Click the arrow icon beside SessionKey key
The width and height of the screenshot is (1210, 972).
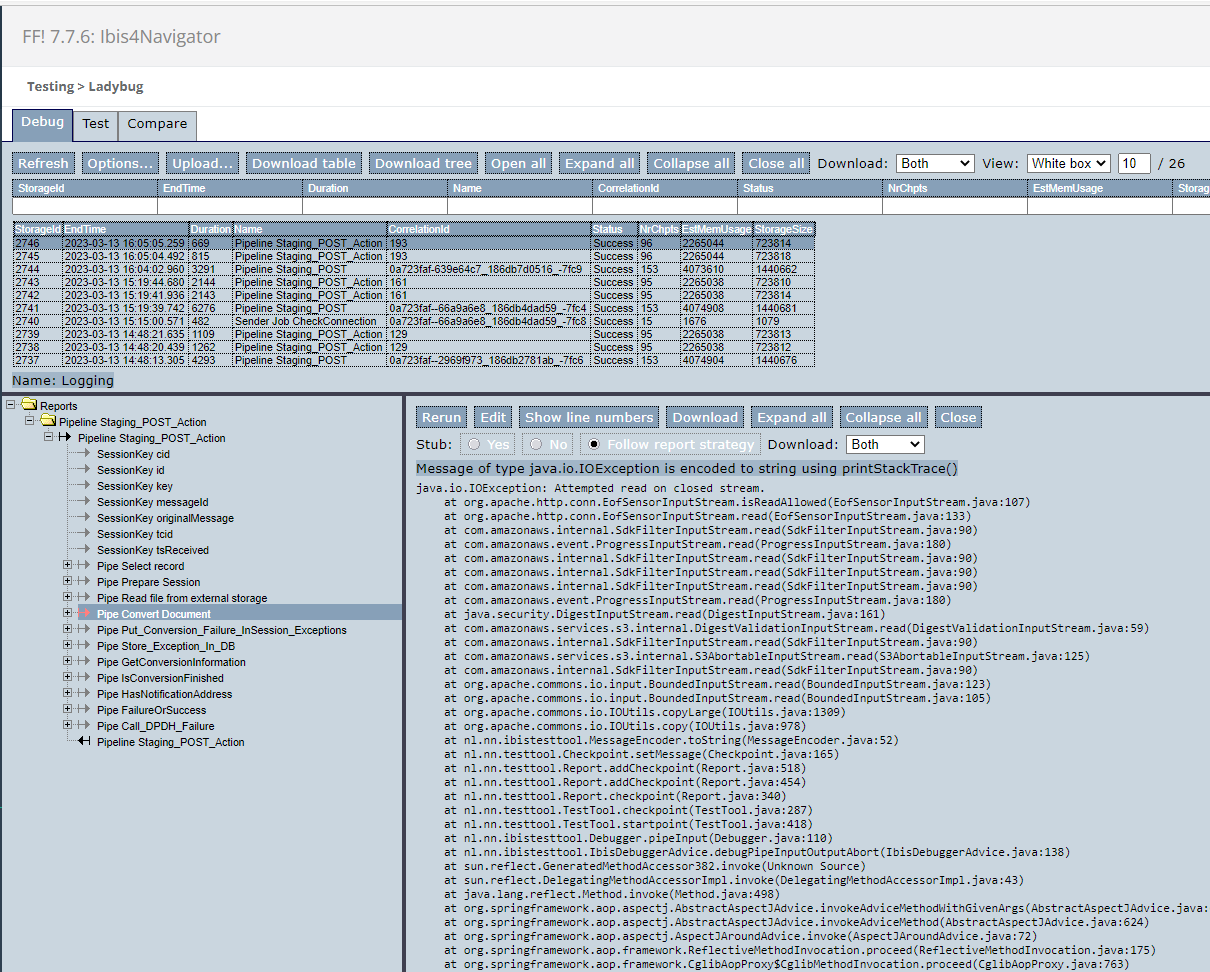(84, 486)
